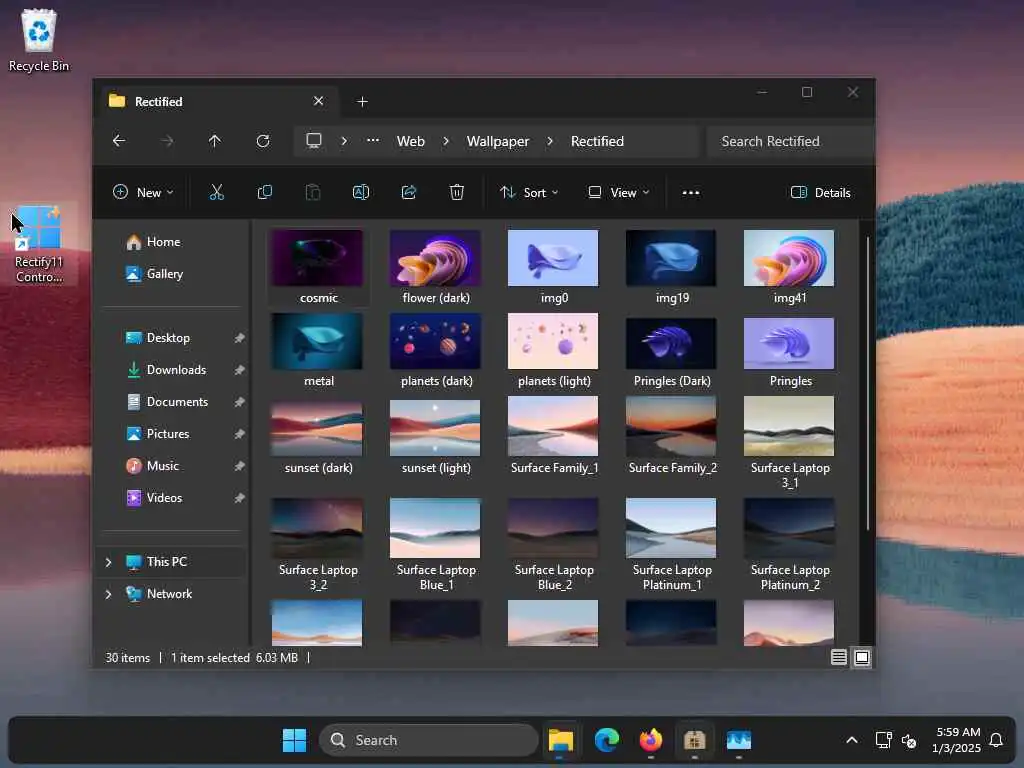The image size is (1024, 768).
Task: Expand This PC tree node
Action: click(108, 562)
